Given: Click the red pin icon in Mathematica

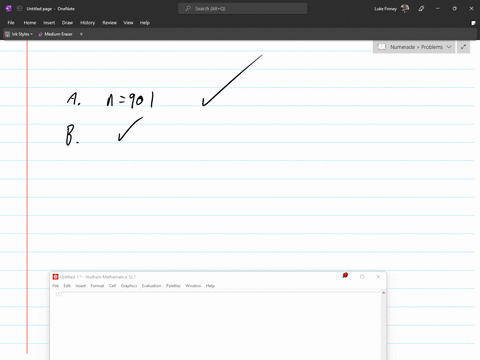Looking at the screenshot, I should (x=345, y=275).
